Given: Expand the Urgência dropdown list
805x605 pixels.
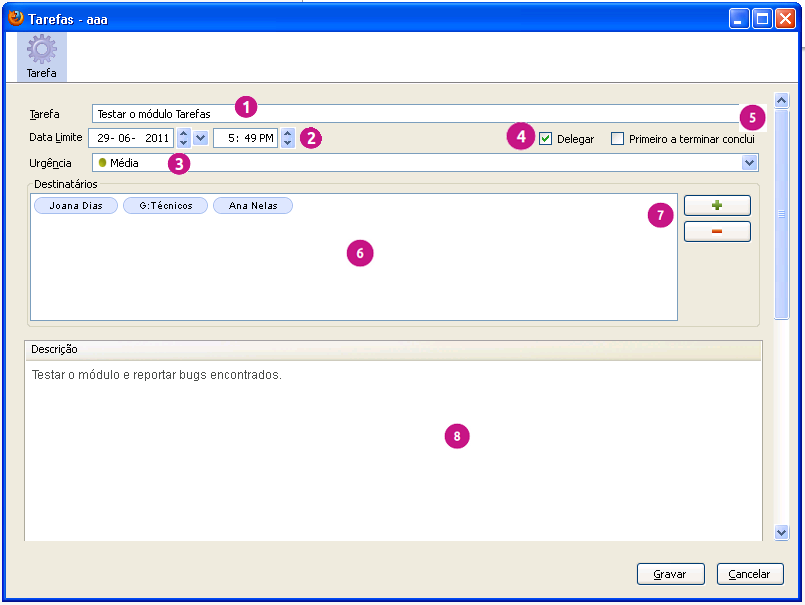Looking at the screenshot, I should 749,162.
